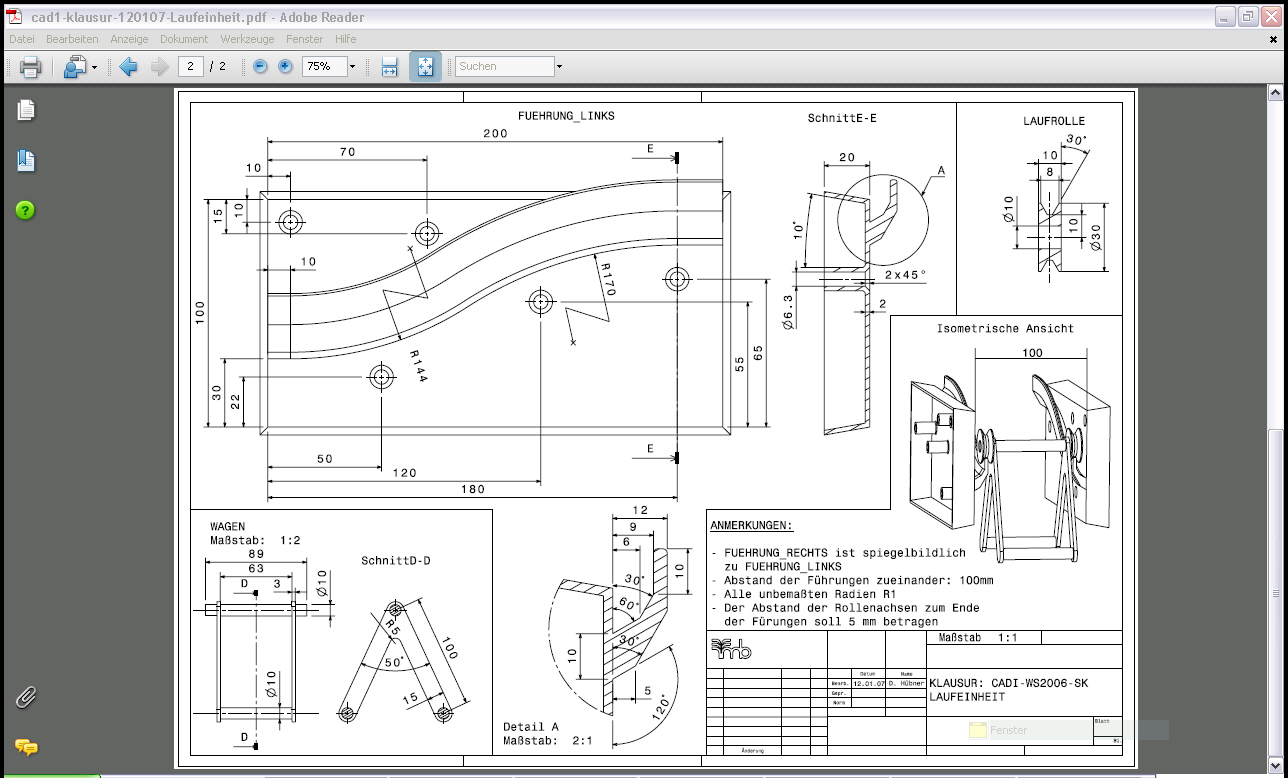Image resolution: width=1288 pixels, height=778 pixels.
Task: Click the FUEHRUNG_LINKS drawing title
Action: coord(566,116)
